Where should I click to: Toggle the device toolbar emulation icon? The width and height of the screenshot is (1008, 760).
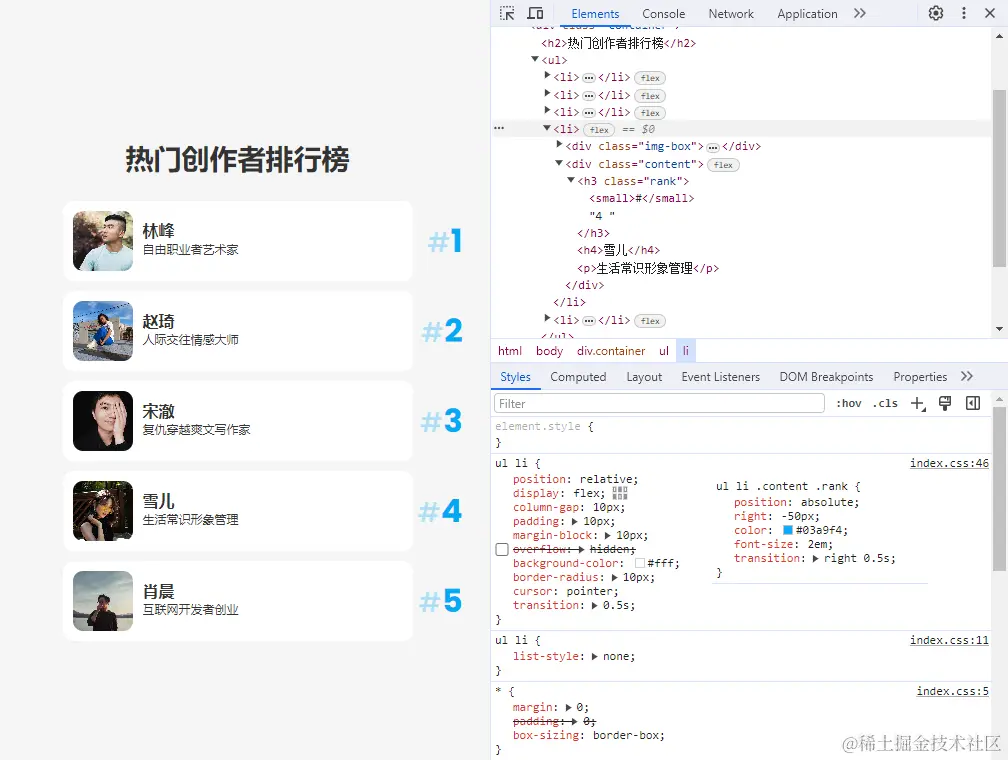coord(535,13)
